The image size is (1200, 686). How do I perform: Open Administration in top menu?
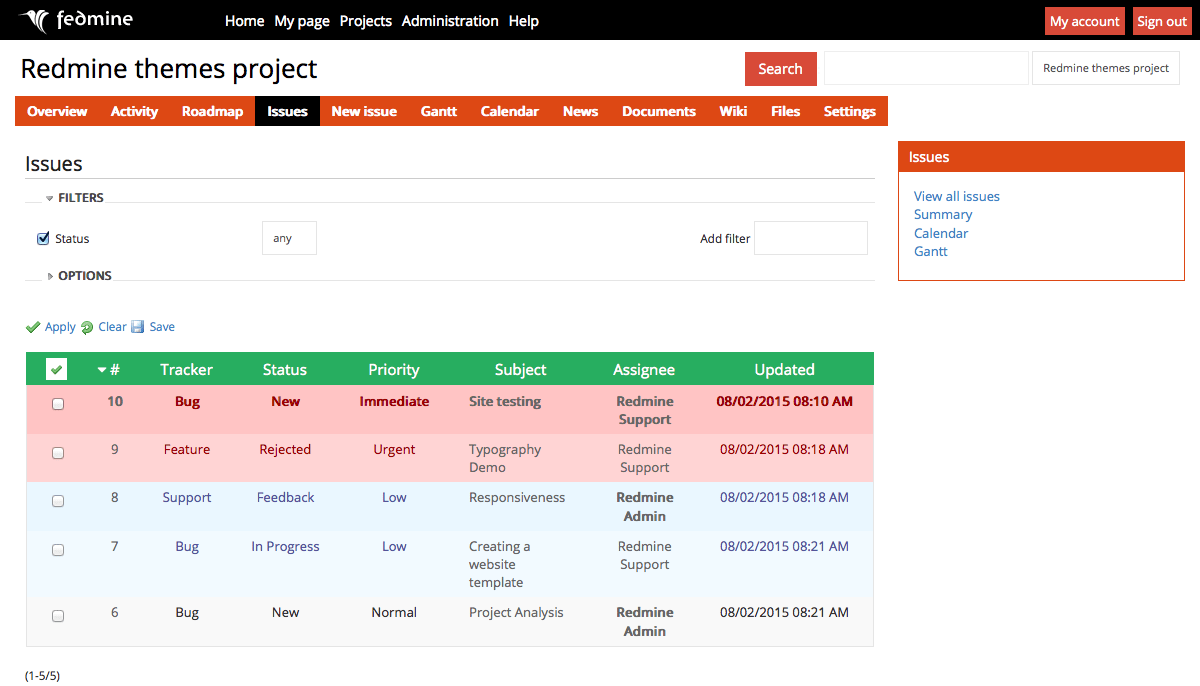[x=450, y=20]
